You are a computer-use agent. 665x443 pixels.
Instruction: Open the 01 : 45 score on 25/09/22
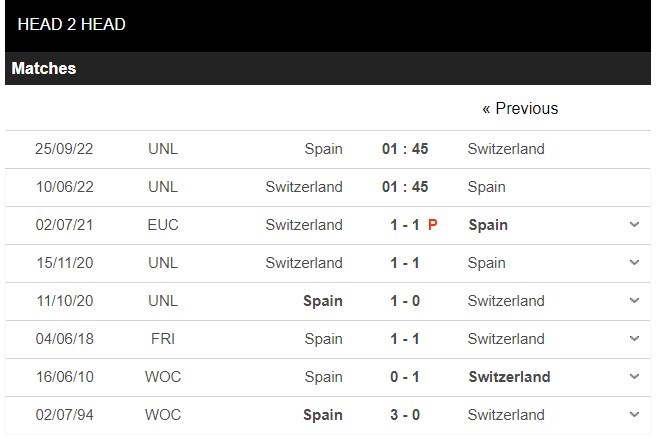pos(405,149)
